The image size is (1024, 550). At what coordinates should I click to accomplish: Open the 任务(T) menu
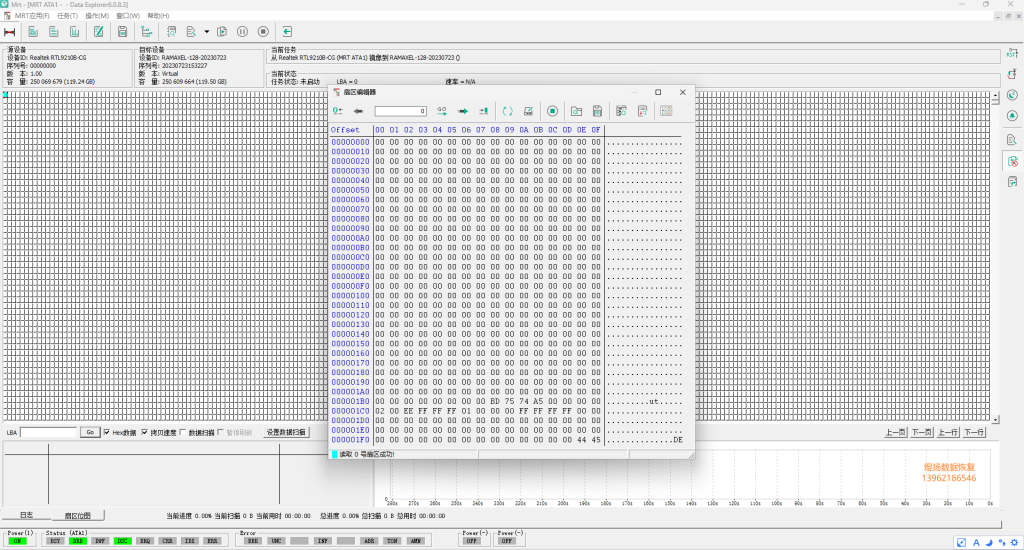(x=67, y=16)
